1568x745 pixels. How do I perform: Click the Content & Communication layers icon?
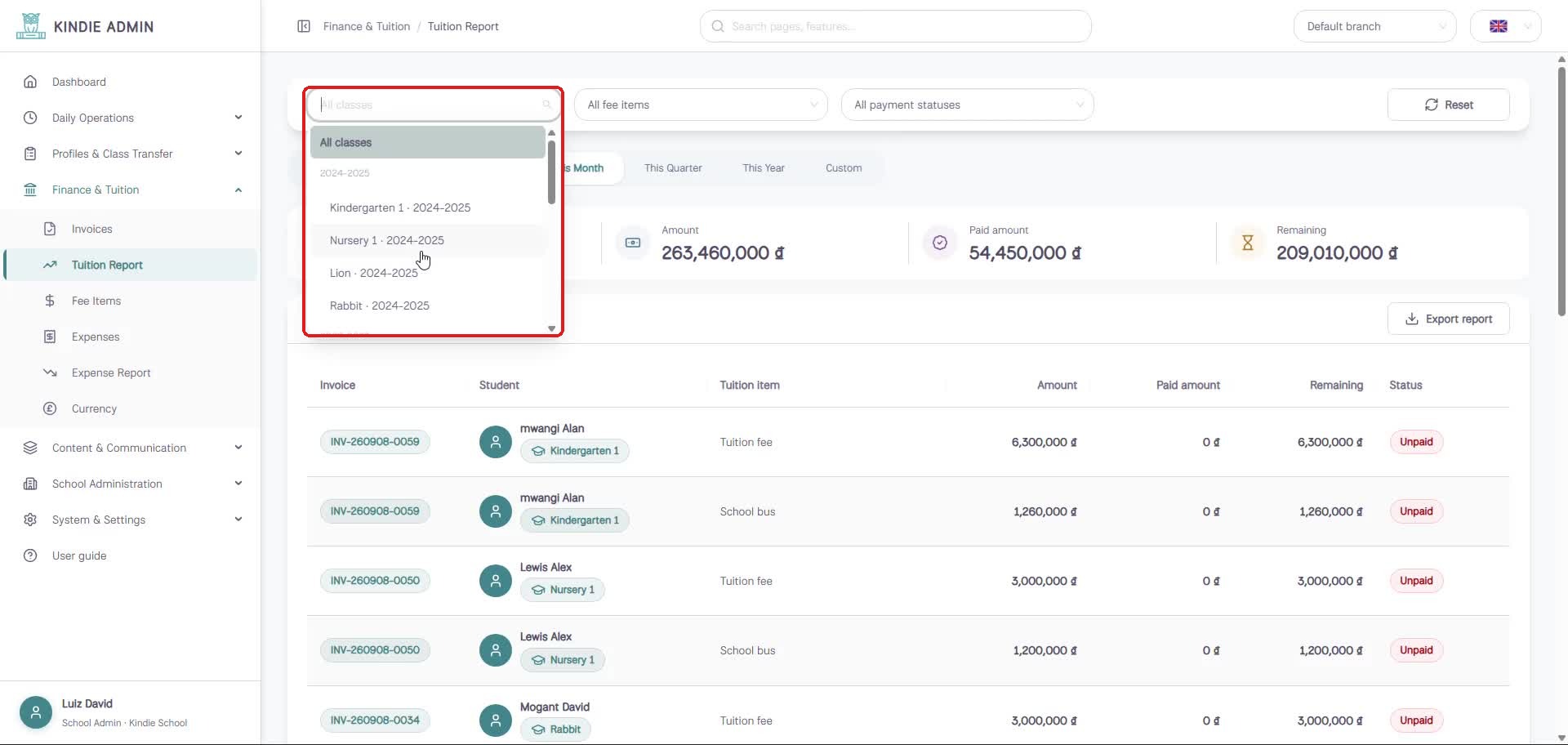click(x=30, y=448)
